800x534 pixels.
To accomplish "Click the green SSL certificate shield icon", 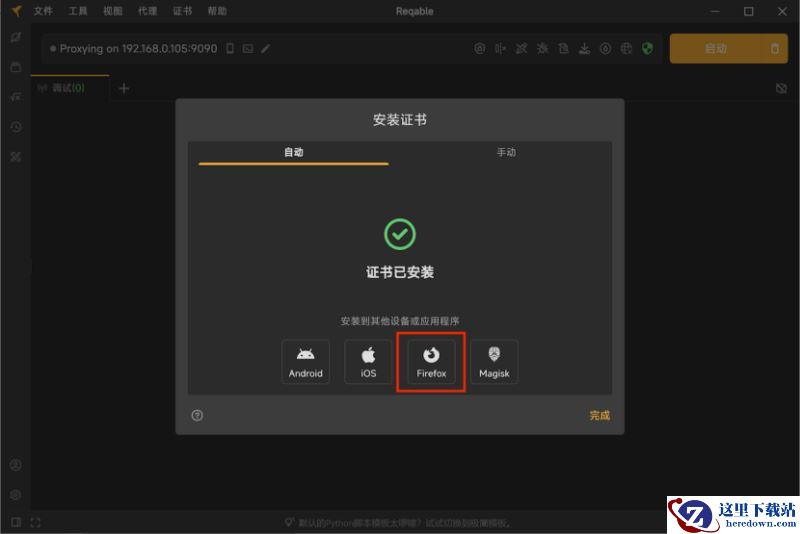I will point(647,48).
